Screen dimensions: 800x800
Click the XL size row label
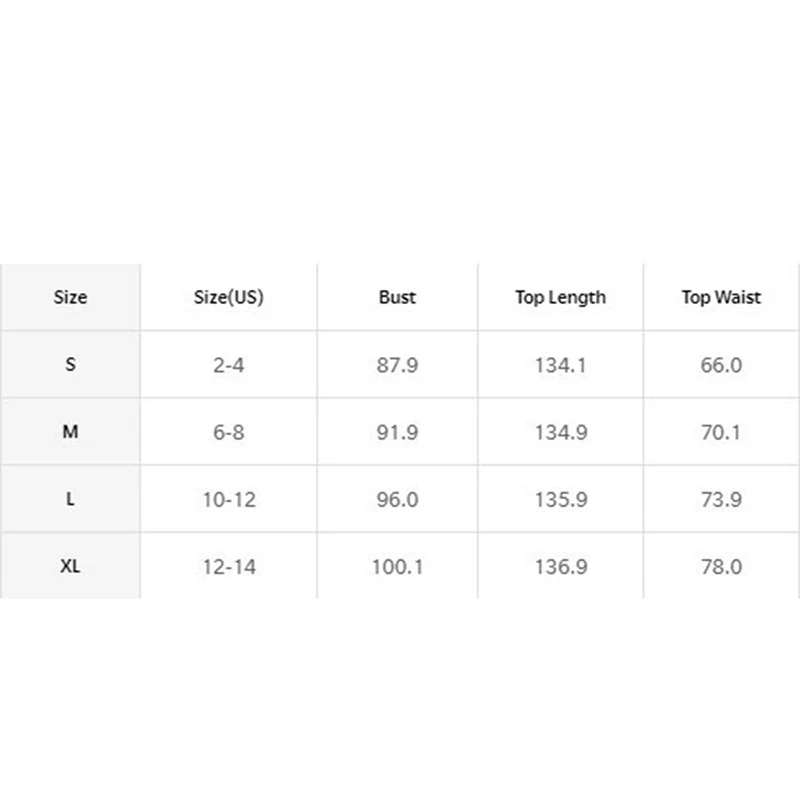coord(70,566)
